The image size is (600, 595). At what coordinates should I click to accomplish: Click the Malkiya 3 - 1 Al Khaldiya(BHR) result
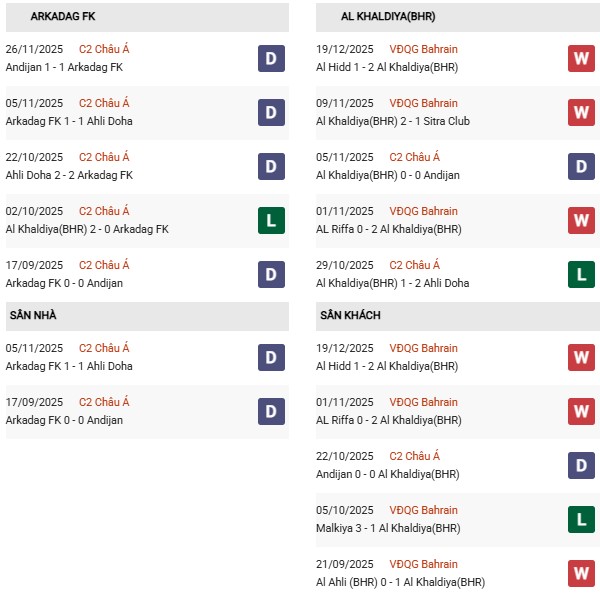coord(388,528)
